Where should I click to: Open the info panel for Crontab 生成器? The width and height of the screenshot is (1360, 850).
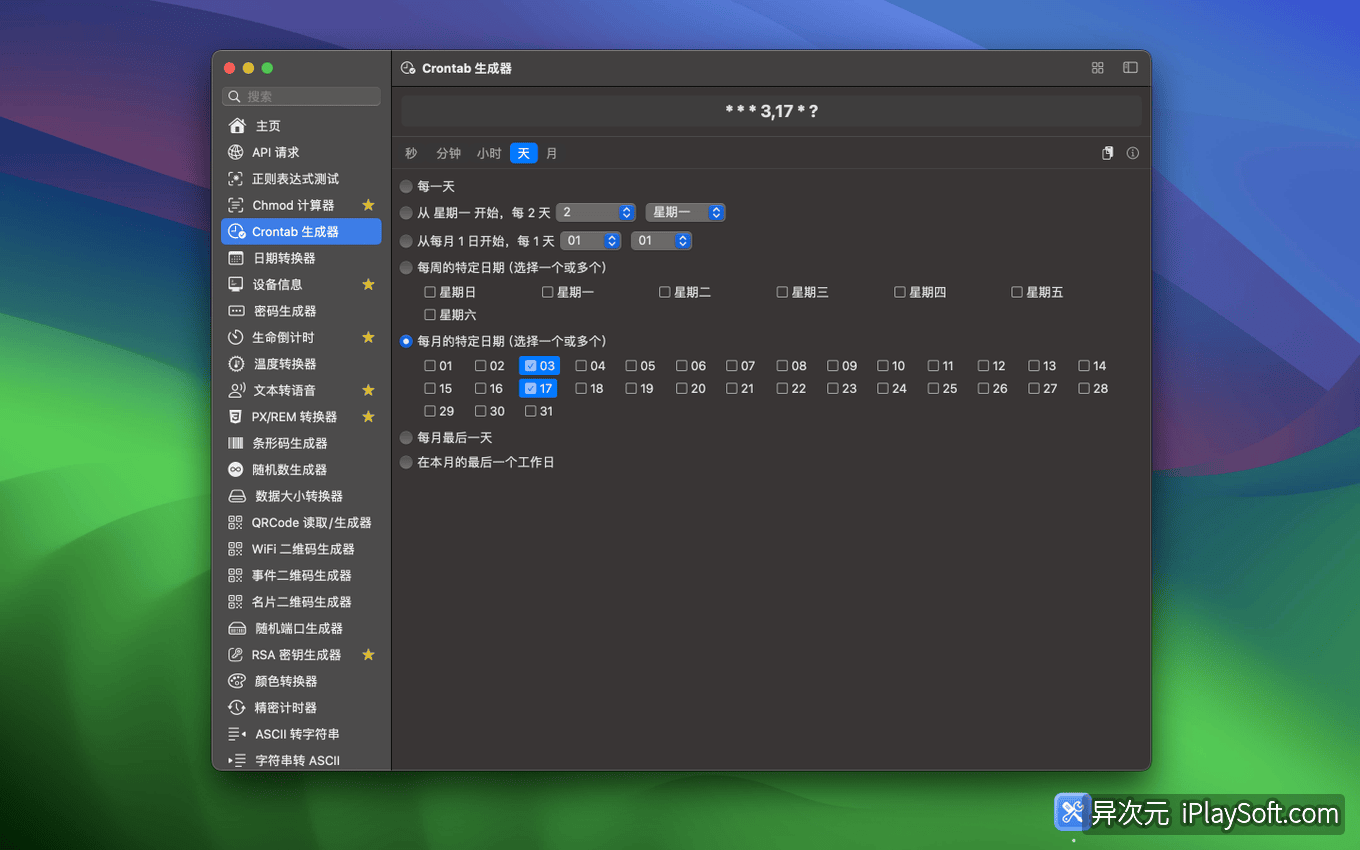1132,152
